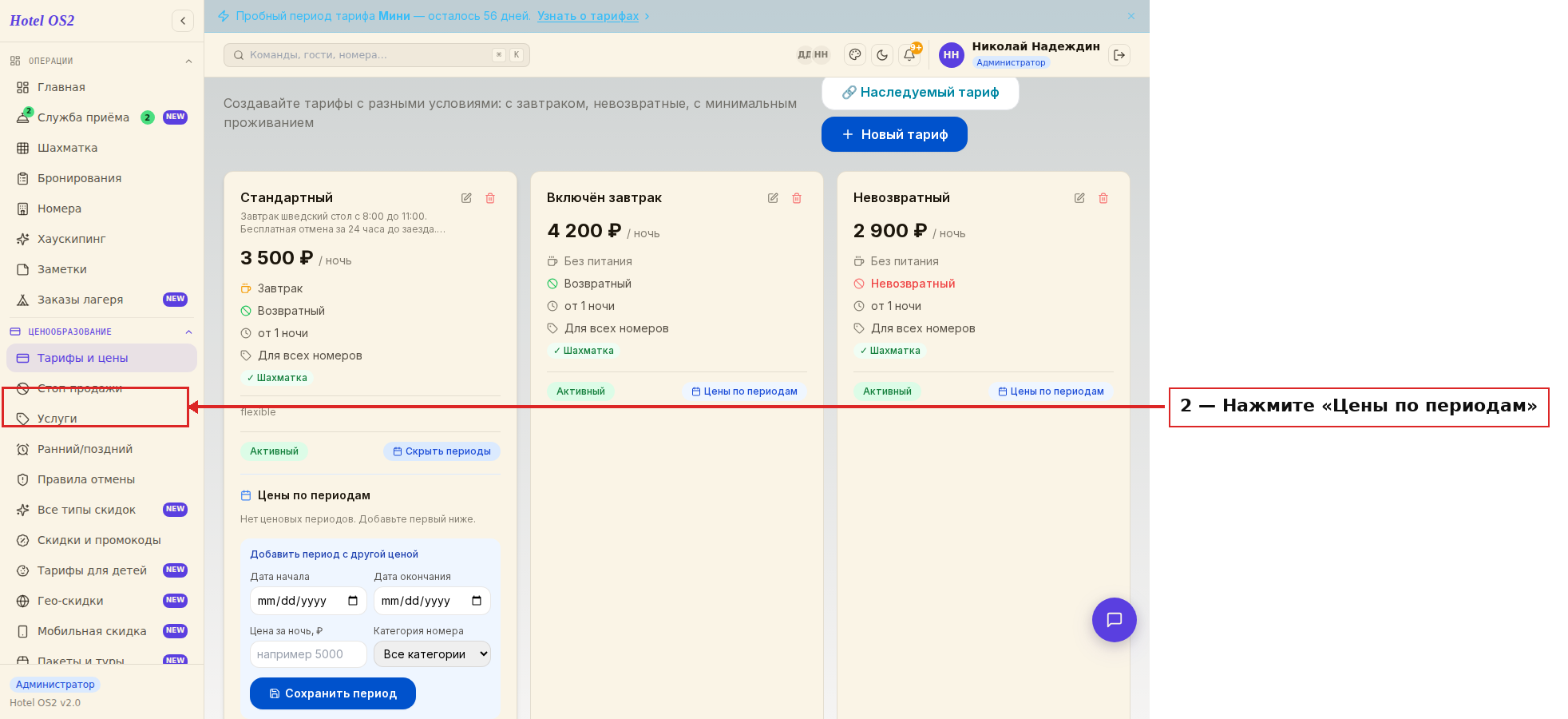Log out using the exit icon
The width and height of the screenshot is (1568, 719).
[x=1119, y=55]
